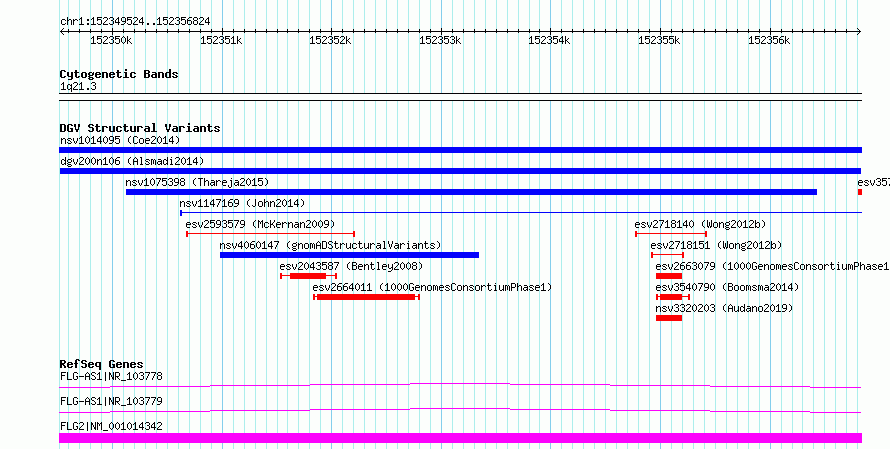Click the partially visible esv357 red marker
This screenshot has width=890, height=449.
[860, 192]
